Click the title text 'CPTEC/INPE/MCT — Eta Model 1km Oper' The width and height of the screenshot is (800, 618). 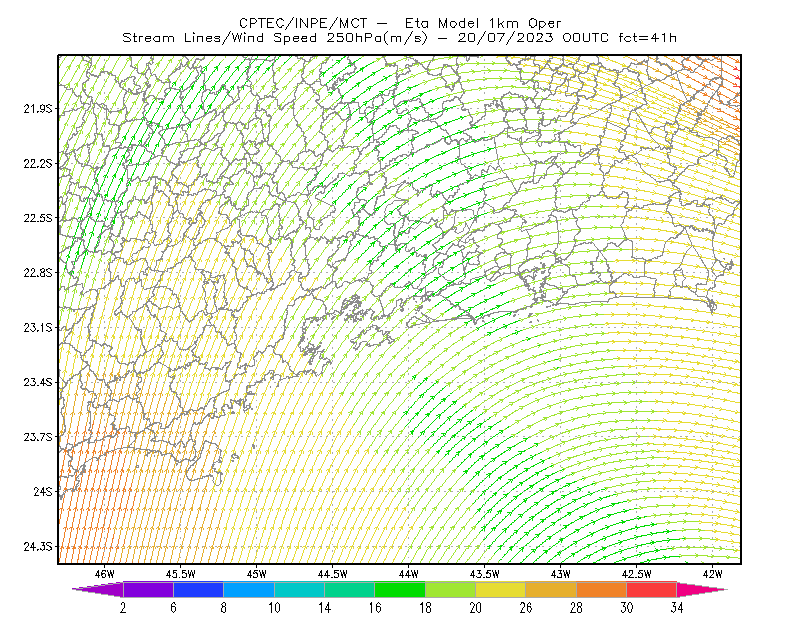(x=400, y=23)
